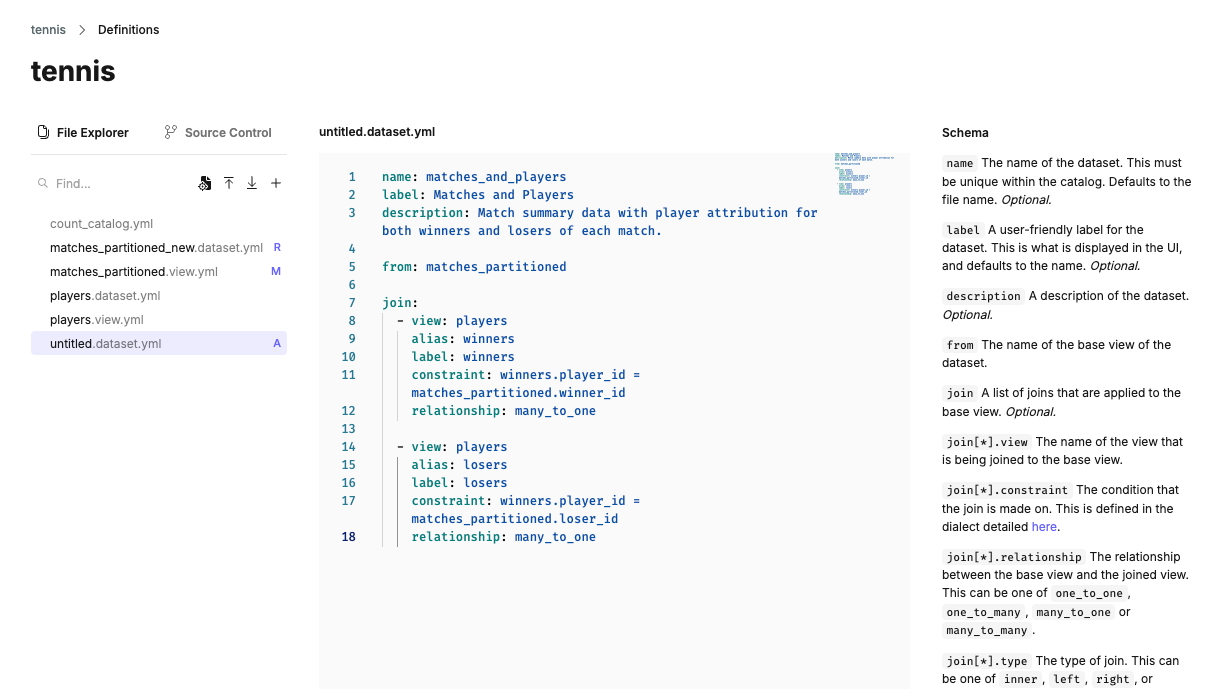Click the 'join[*].view' schema keyword tag
The height and width of the screenshot is (689, 1219).
[987, 442]
